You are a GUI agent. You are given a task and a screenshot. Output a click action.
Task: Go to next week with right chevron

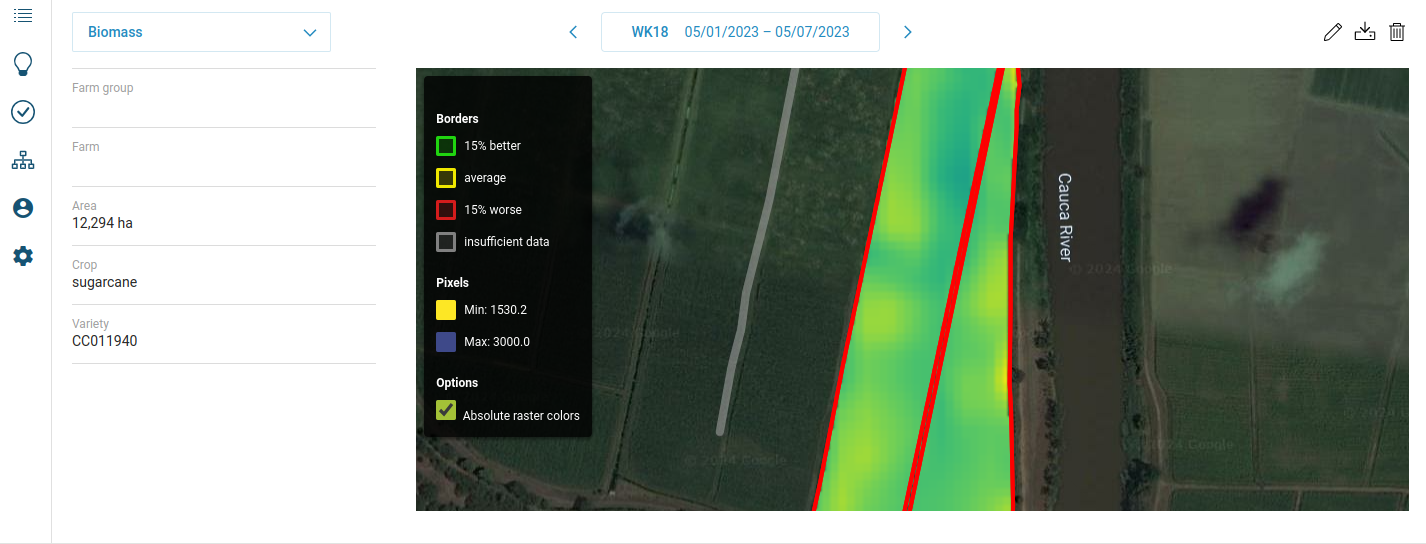pos(908,32)
